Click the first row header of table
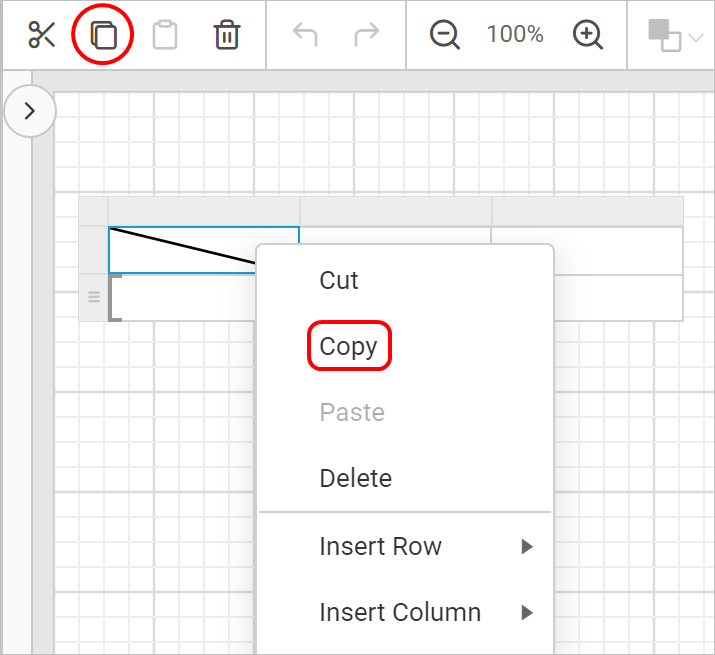715x655 pixels. pos(93,250)
